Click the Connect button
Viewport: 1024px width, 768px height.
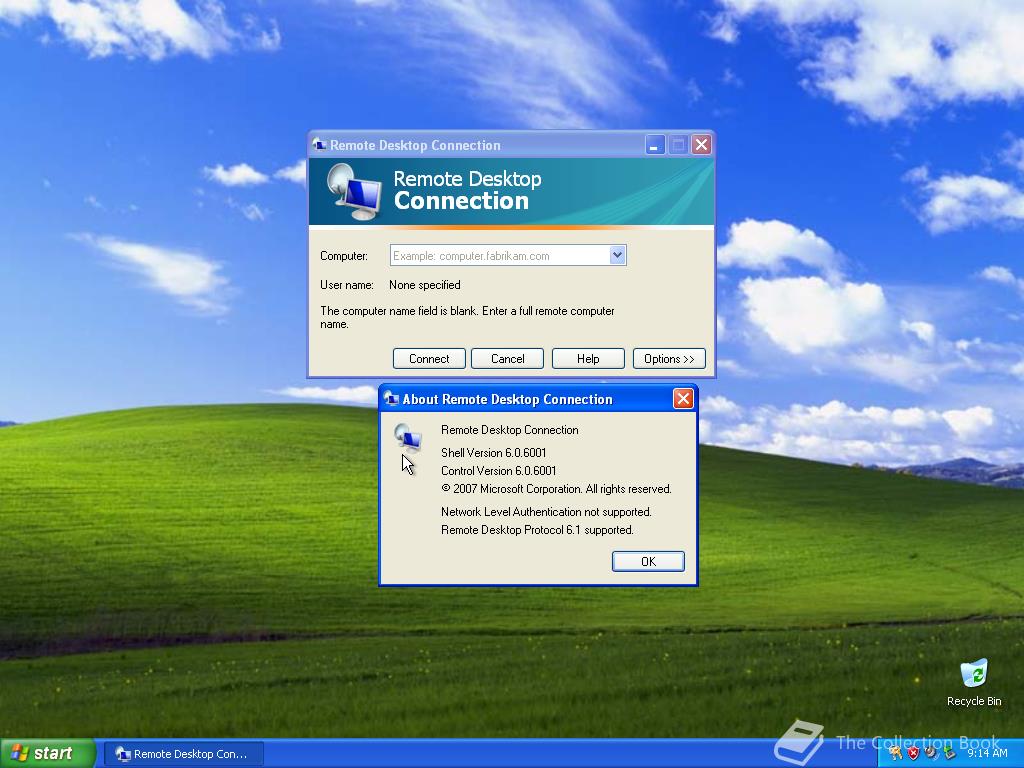[429, 359]
